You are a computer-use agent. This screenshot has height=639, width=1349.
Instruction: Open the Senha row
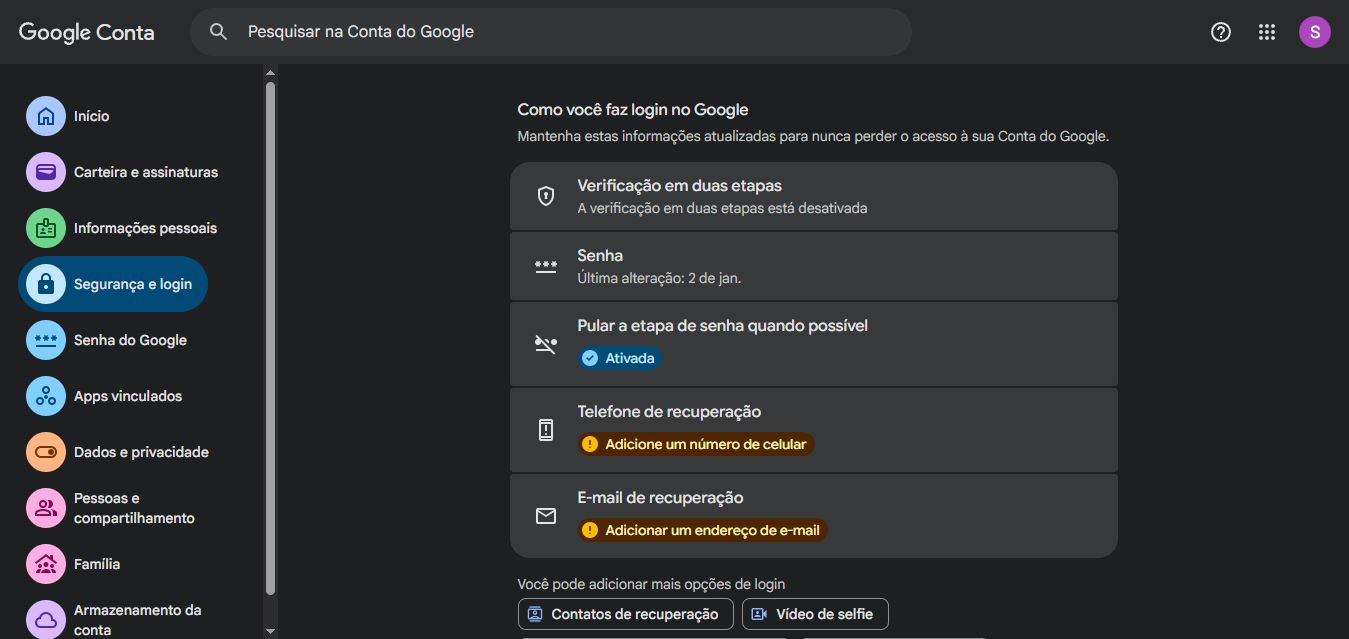pyautogui.click(x=814, y=266)
